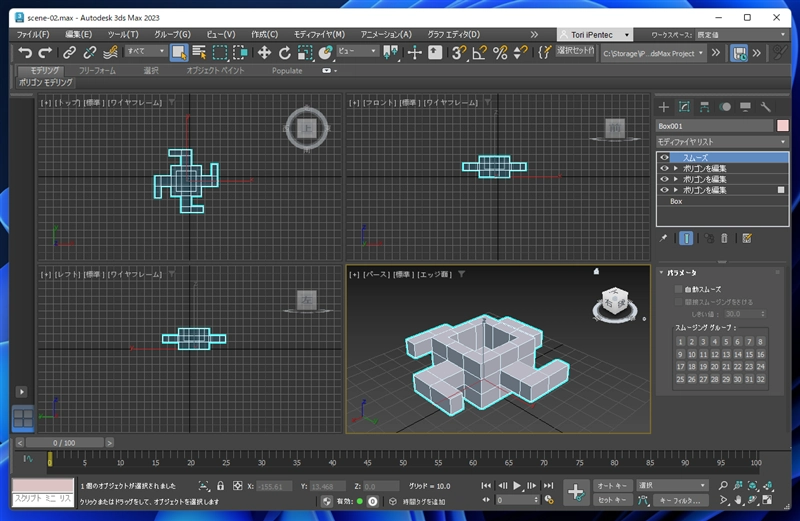Choose the Rectangular Selection Region icon
Screen dimensions: 800x521
pos(220,52)
